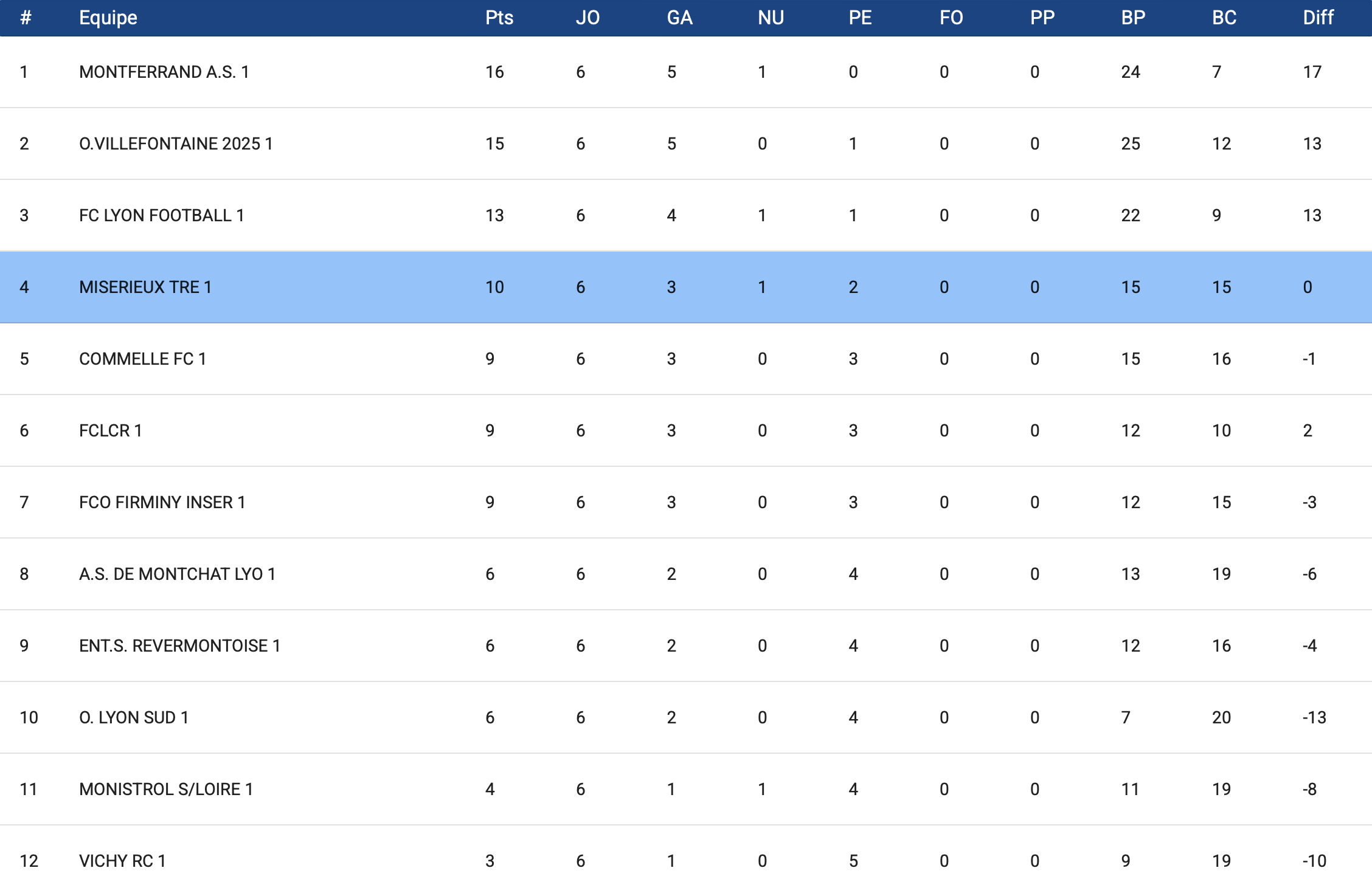Image resolution: width=1372 pixels, height=896 pixels.
Task: Click the BC column header
Action: pos(1224,18)
